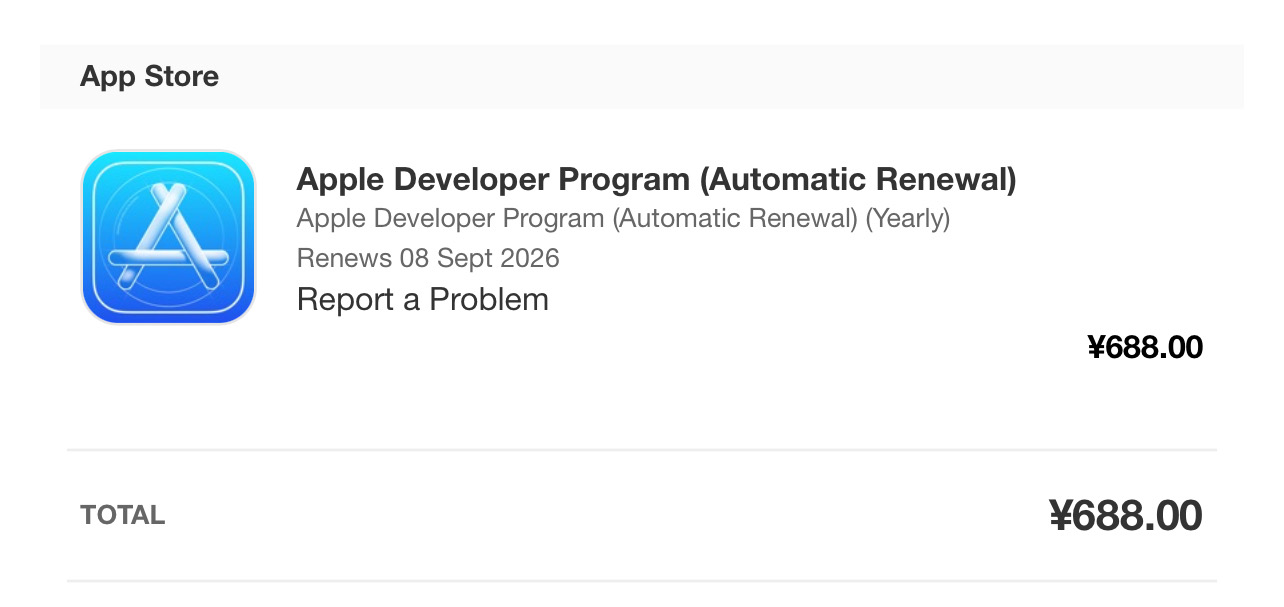This screenshot has height=607, width=1284.
Task: Click the item price ¥688.00
Action: (1144, 347)
